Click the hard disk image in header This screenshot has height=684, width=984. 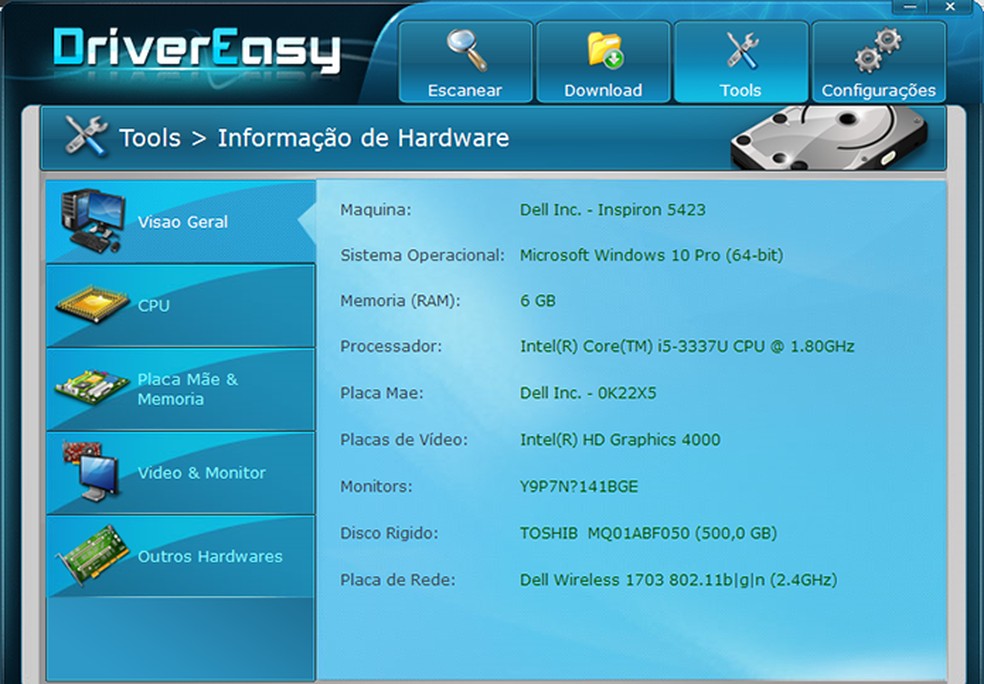(830, 137)
